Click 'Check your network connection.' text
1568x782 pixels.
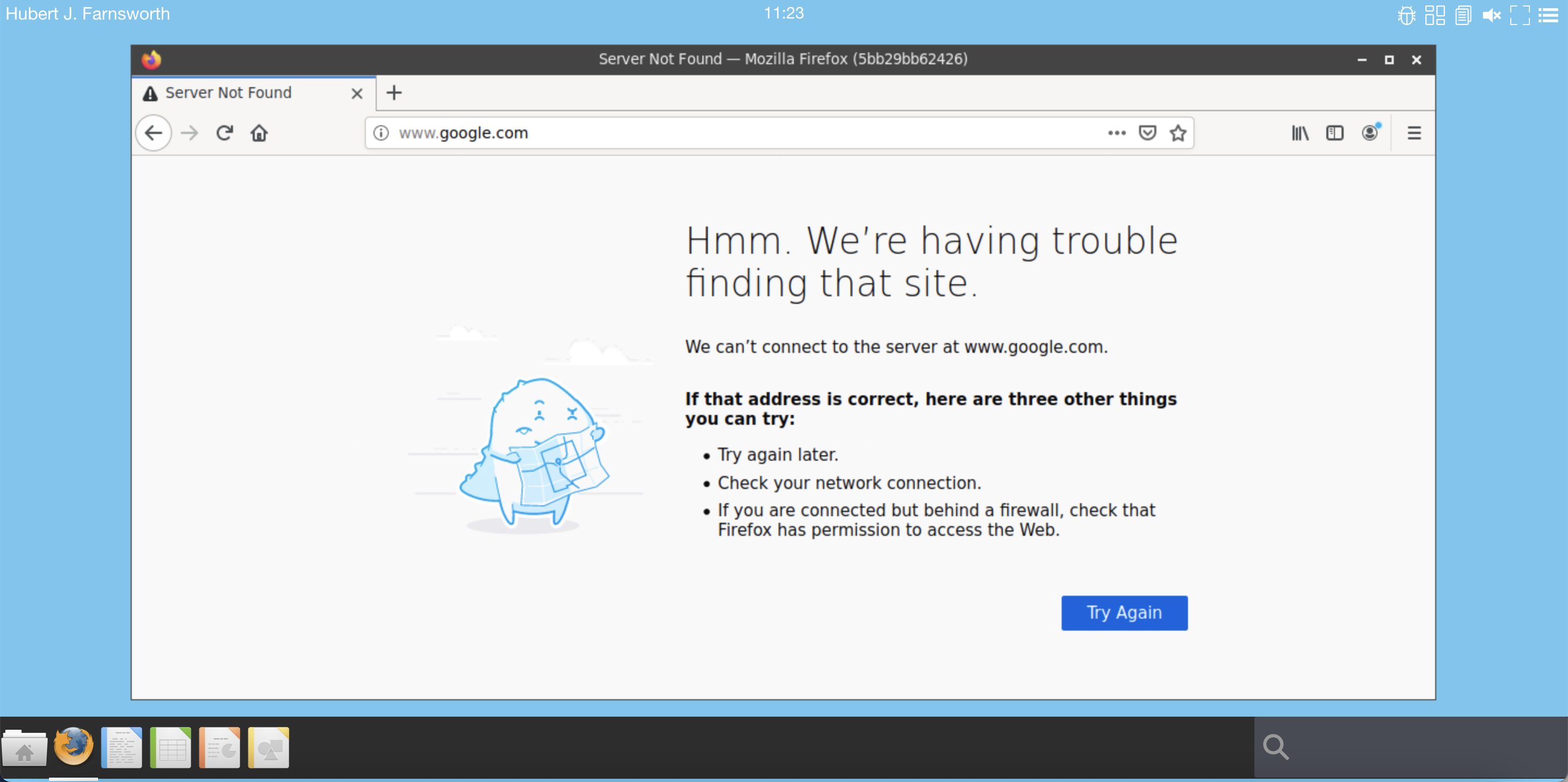click(849, 482)
